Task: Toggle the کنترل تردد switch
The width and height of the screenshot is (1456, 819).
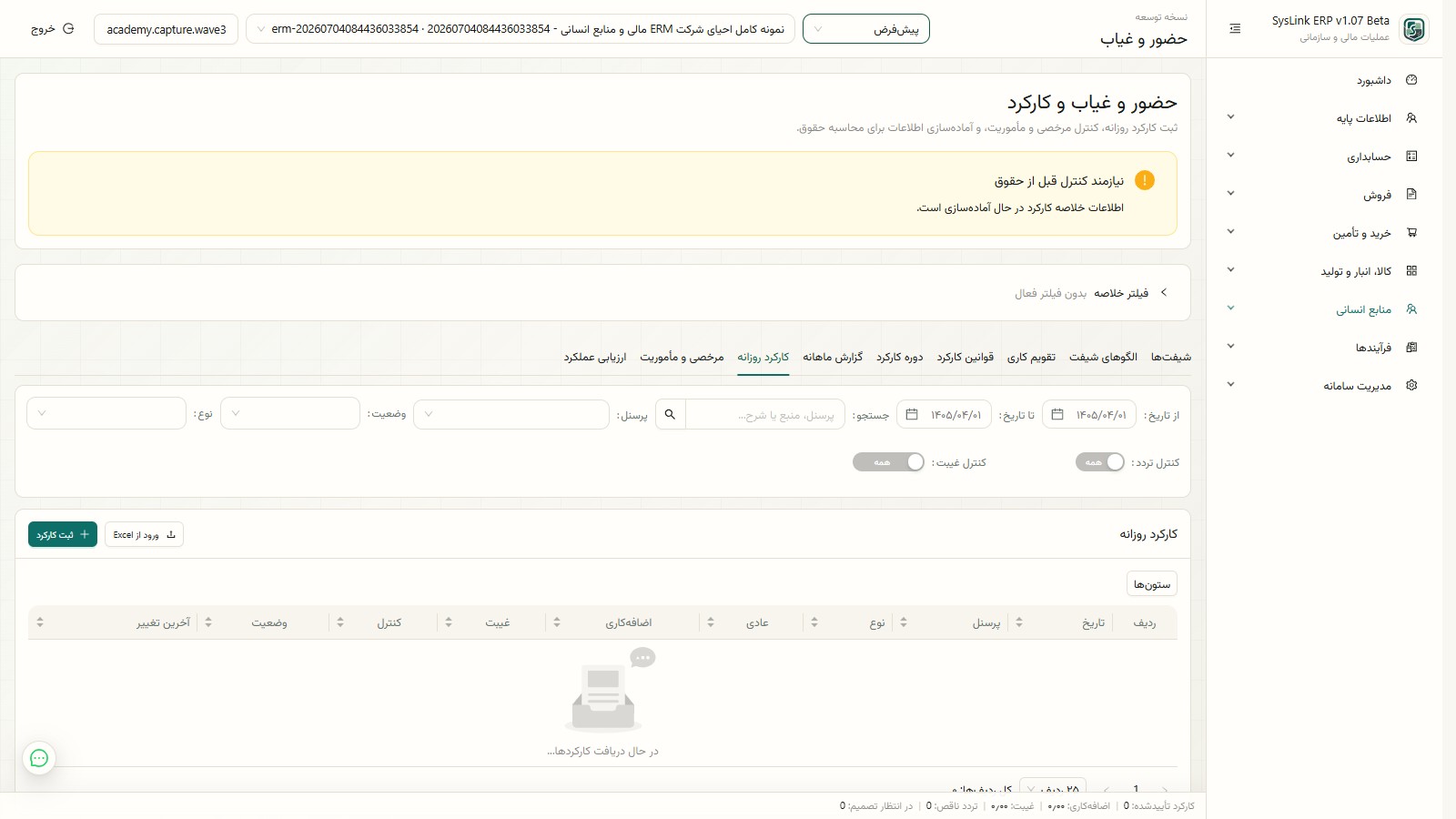Action: [x=1100, y=462]
